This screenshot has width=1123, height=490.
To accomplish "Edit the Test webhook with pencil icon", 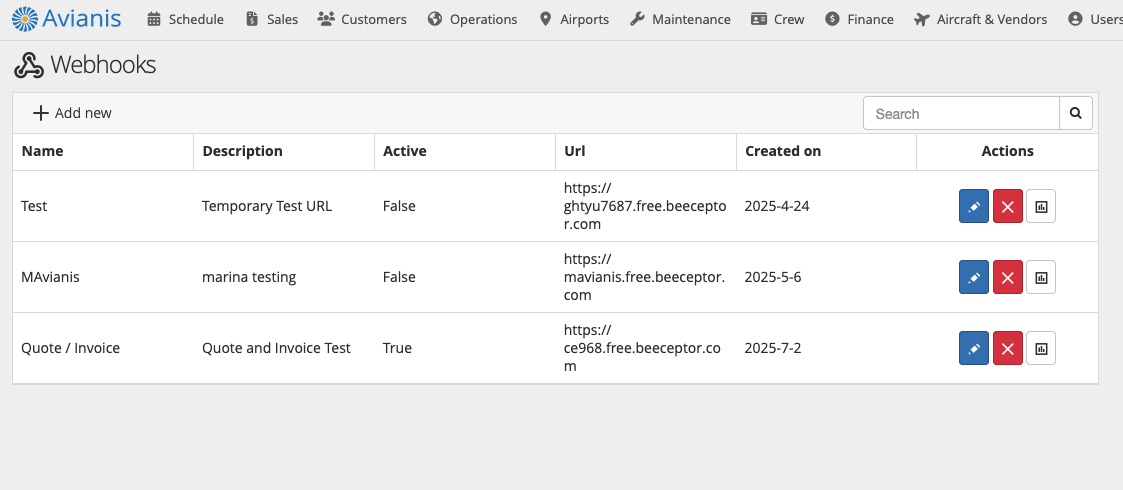I will (x=973, y=206).
